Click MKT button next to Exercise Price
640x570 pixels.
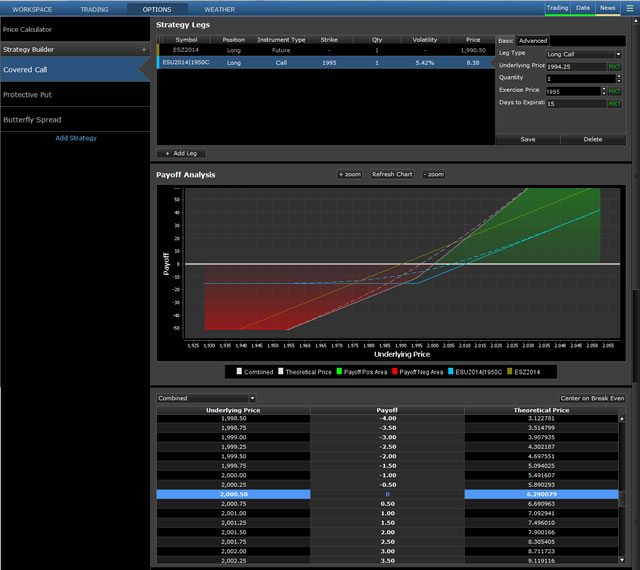(x=614, y=91)
